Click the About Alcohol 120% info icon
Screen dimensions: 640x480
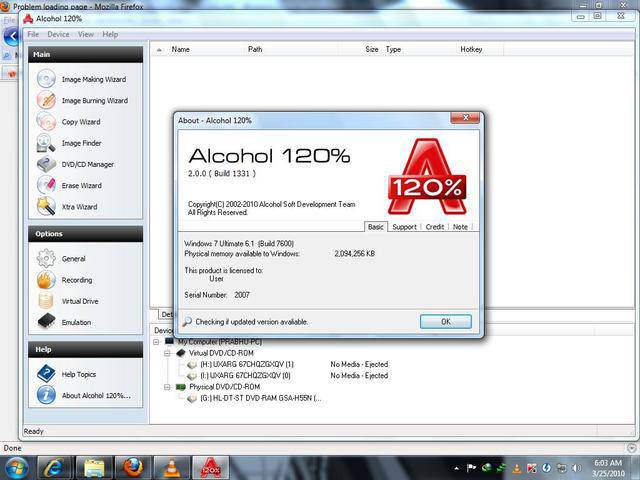pyautogui.click(x=46, y=395)
